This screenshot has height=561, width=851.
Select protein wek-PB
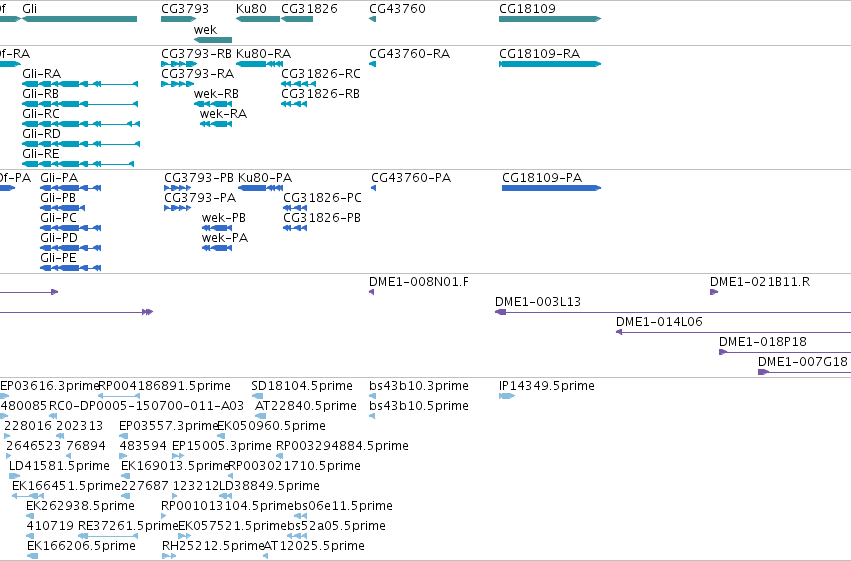point(217,228)
